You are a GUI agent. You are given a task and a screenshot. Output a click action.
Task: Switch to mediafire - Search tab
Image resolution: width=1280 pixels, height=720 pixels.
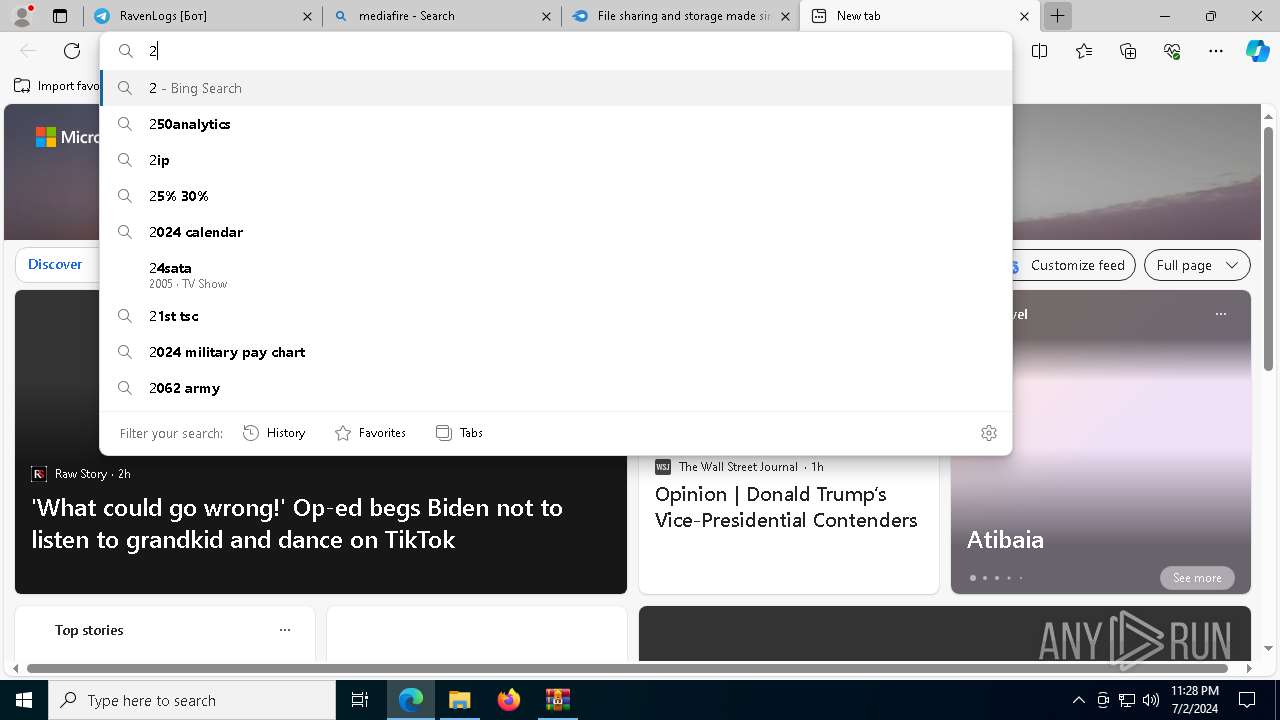point(442,16)
